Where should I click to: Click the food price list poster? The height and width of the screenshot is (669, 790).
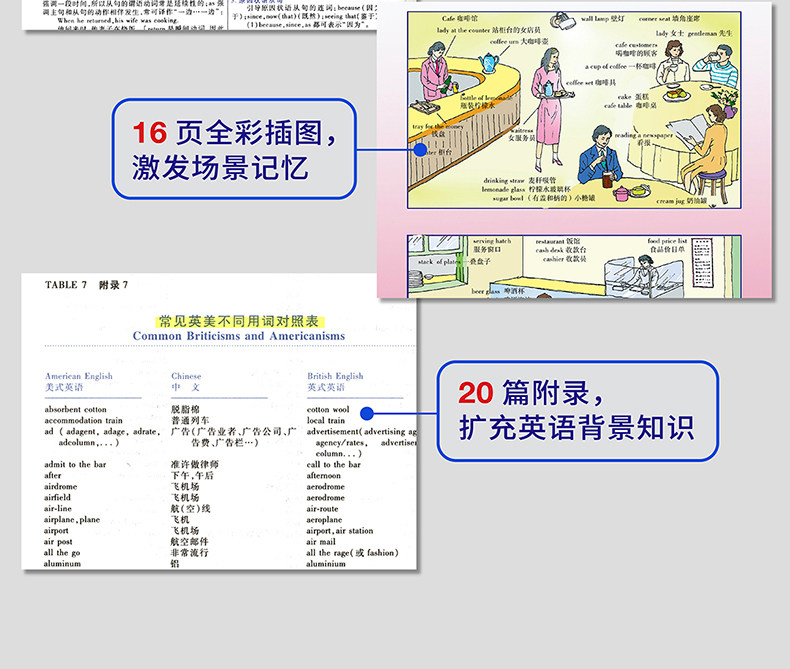702,262
